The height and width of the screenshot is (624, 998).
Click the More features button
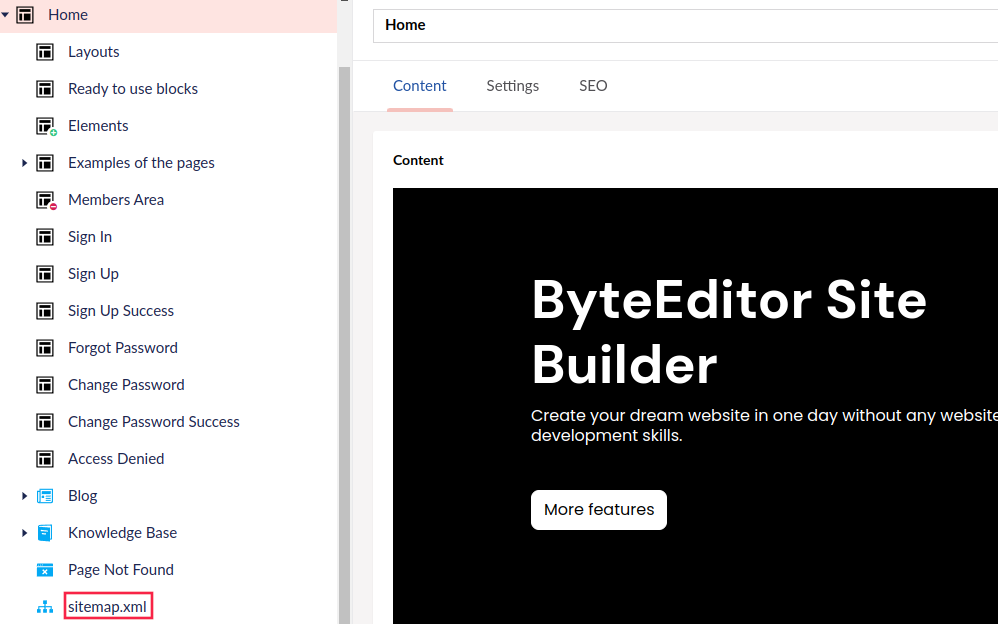(x=598, y=510)
